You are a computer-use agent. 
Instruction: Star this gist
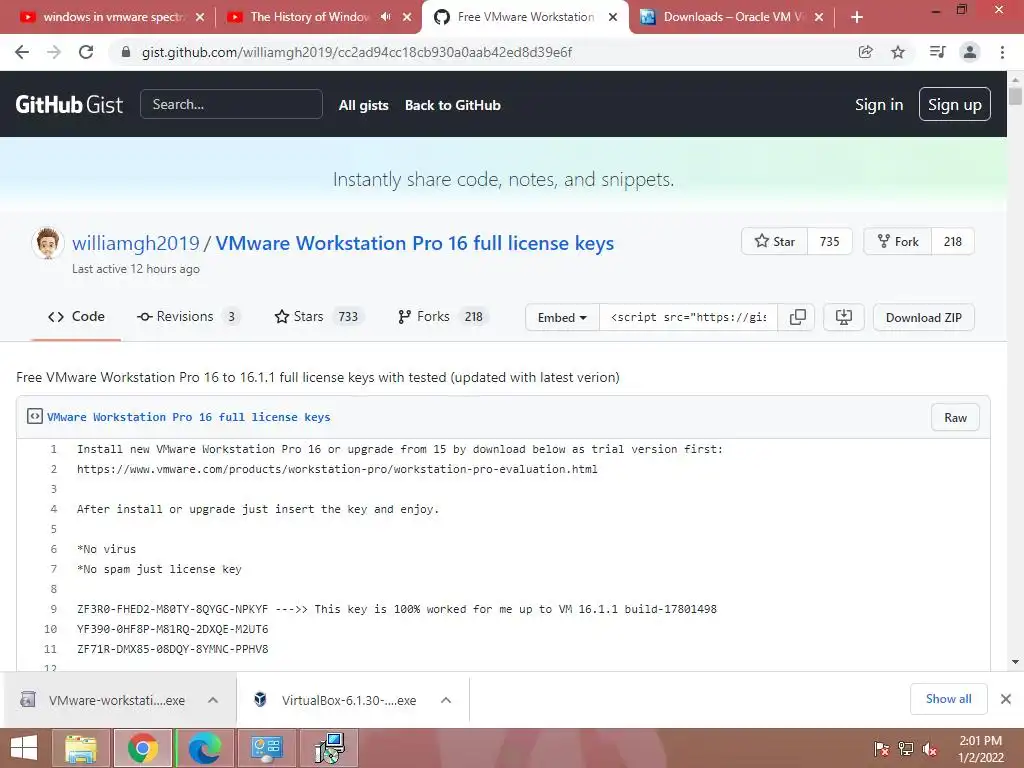(x=775, y=242)
